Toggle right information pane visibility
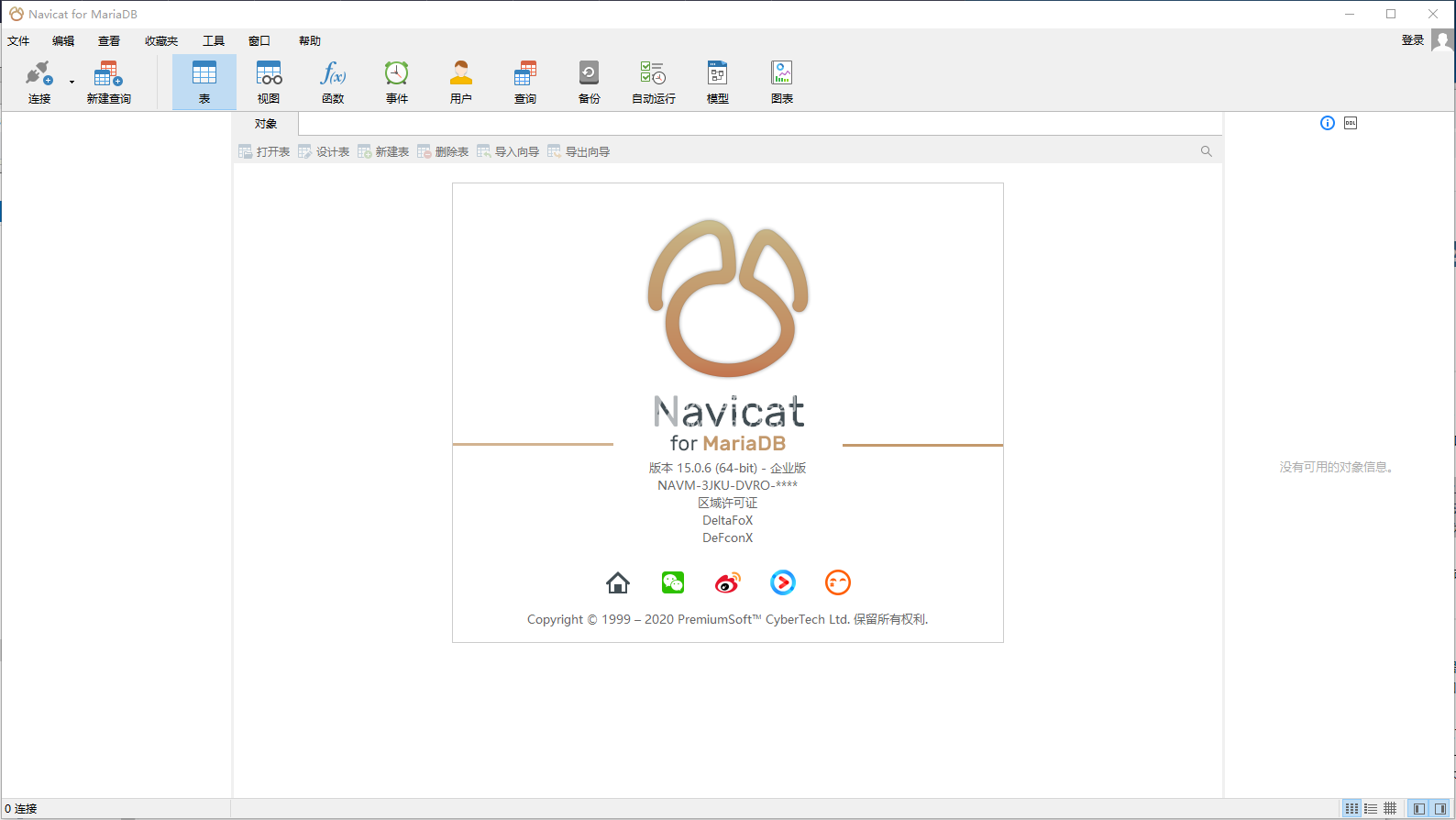The height and width of the screenshot is (820, 1456). (1440, 809)
